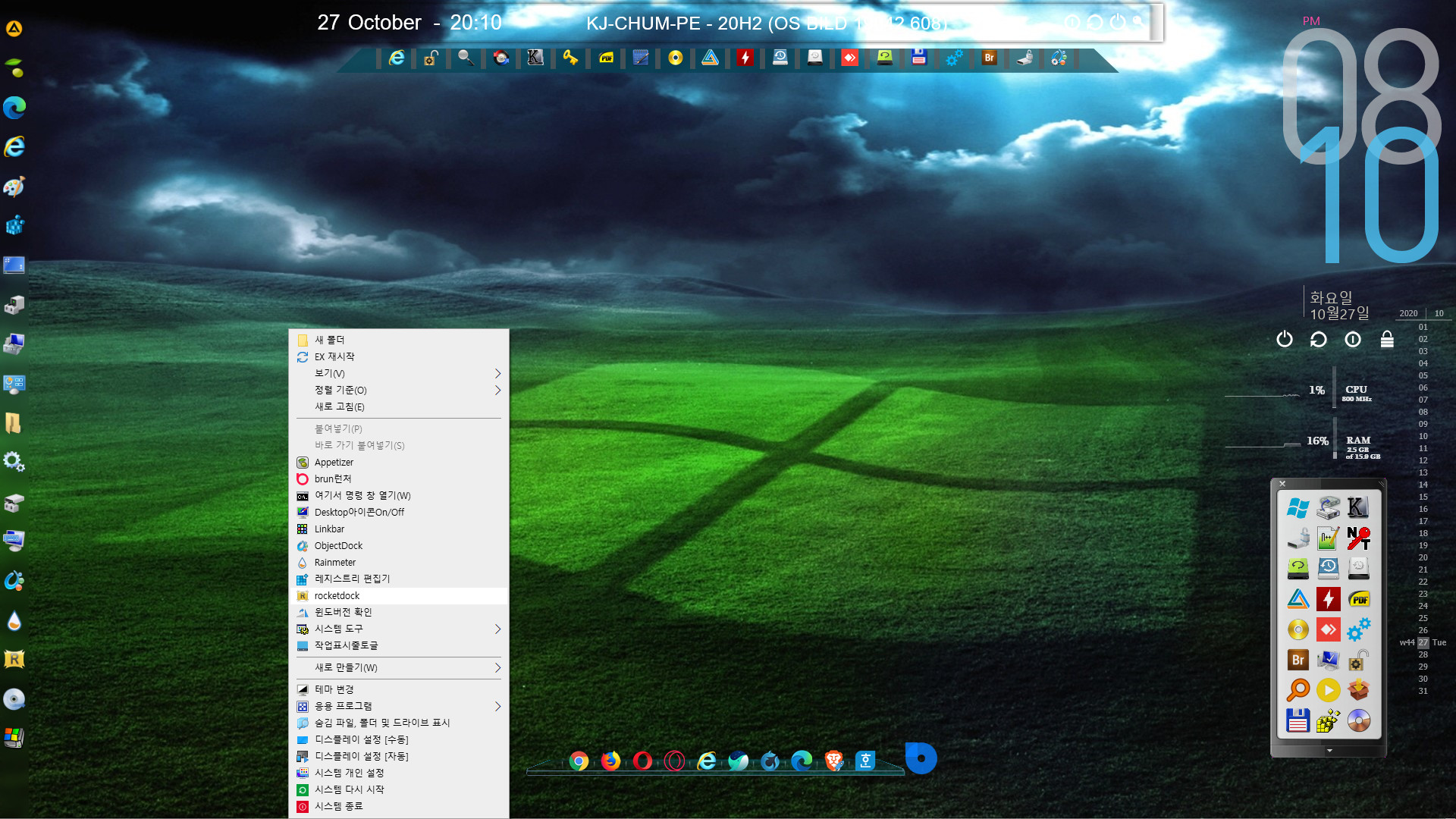Click the Adobe Bridge Br icon in top dock
The height and width of the screenshot is (819, 1456).
coord(989,58)
